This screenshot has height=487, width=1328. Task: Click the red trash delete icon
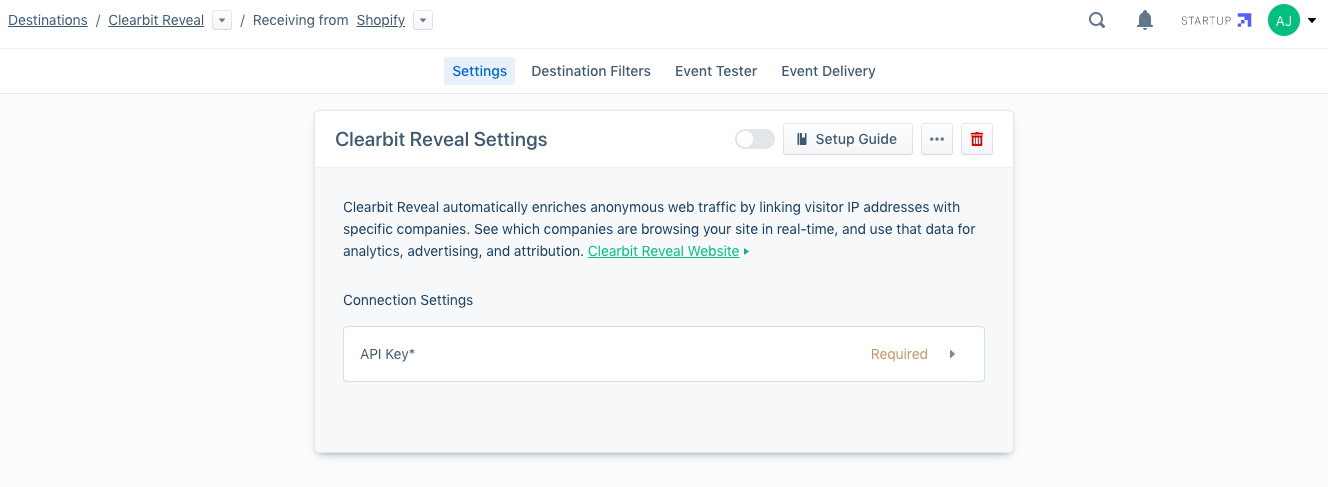(x=977, y=139)
